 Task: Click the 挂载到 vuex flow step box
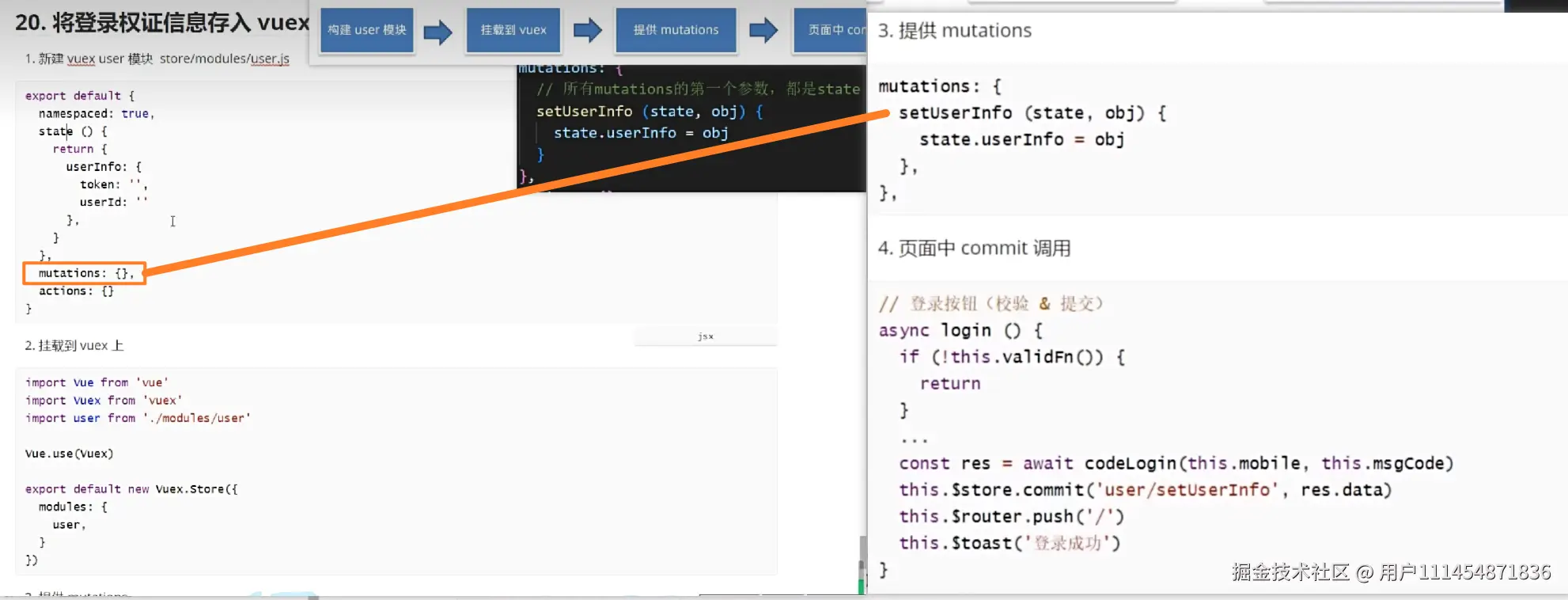(x=513, y=30)
